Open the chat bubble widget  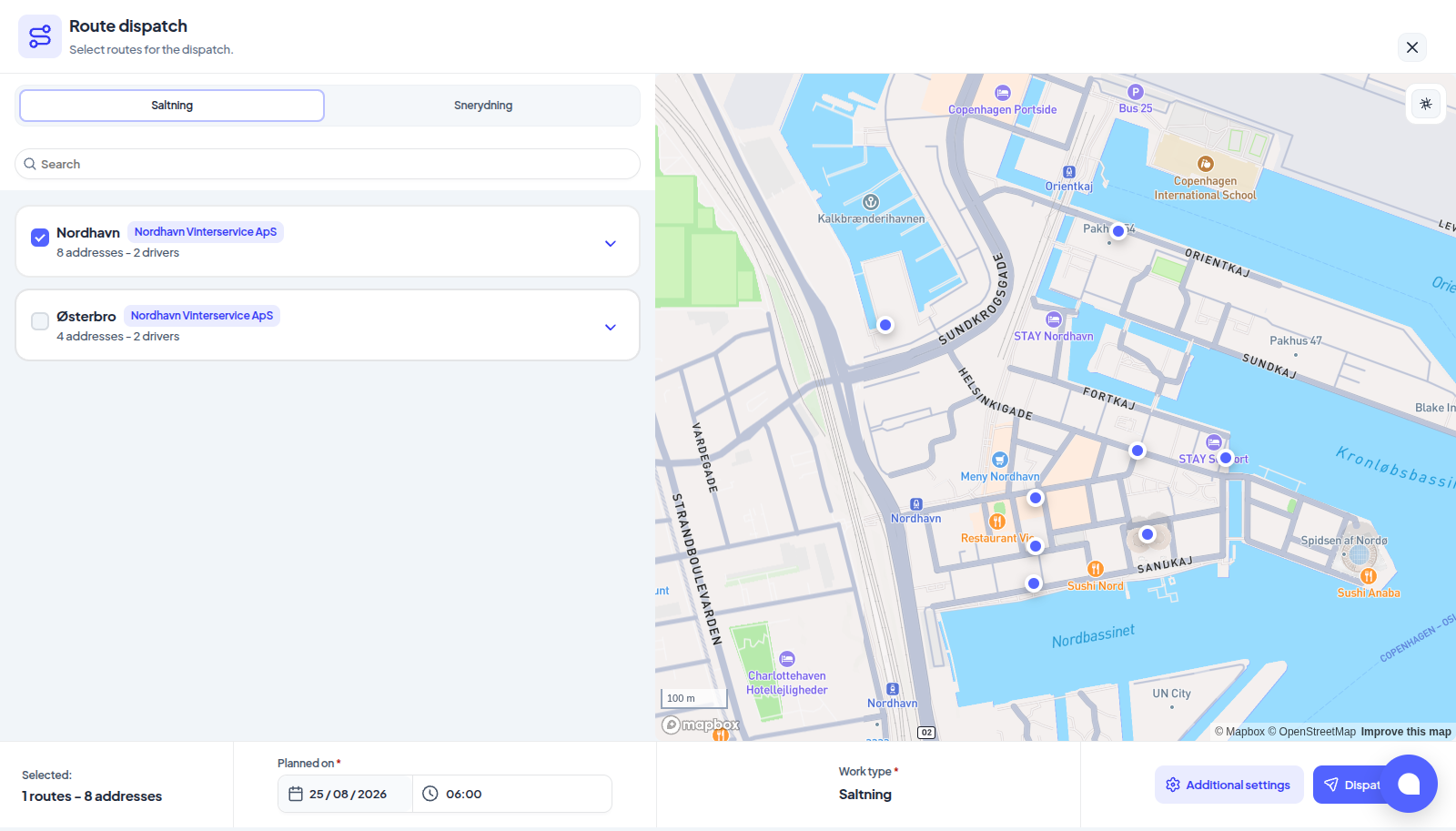[x=1409, y=784]
